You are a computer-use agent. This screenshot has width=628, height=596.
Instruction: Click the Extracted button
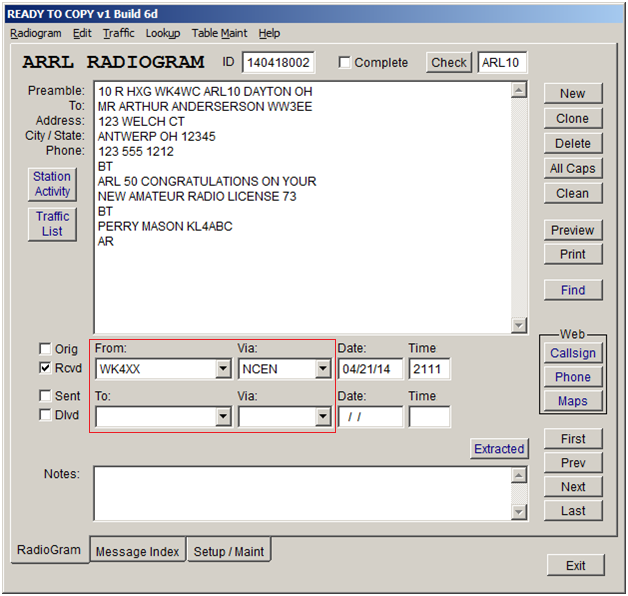499,449
